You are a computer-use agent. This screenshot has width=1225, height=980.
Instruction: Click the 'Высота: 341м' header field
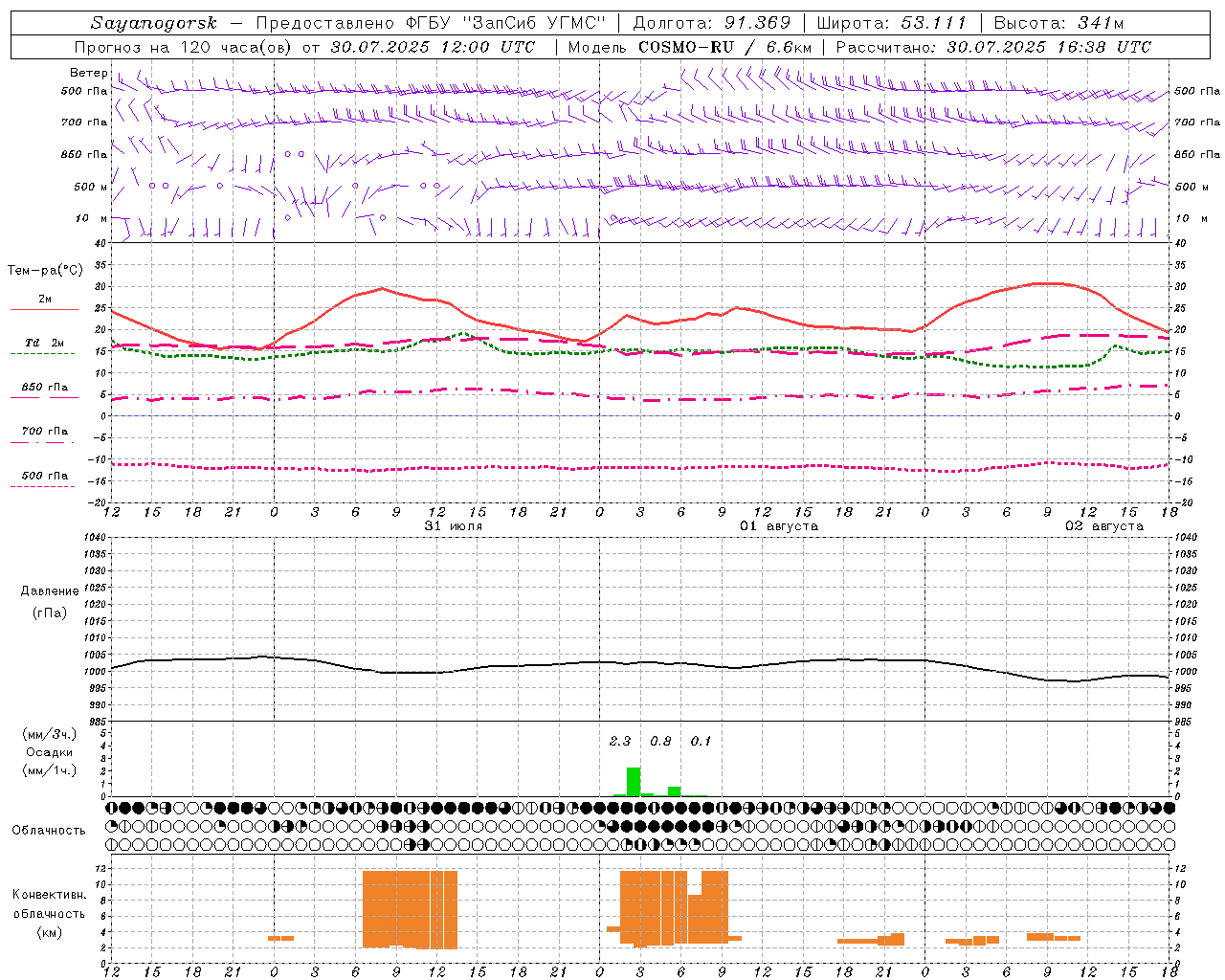point(1058,23)
